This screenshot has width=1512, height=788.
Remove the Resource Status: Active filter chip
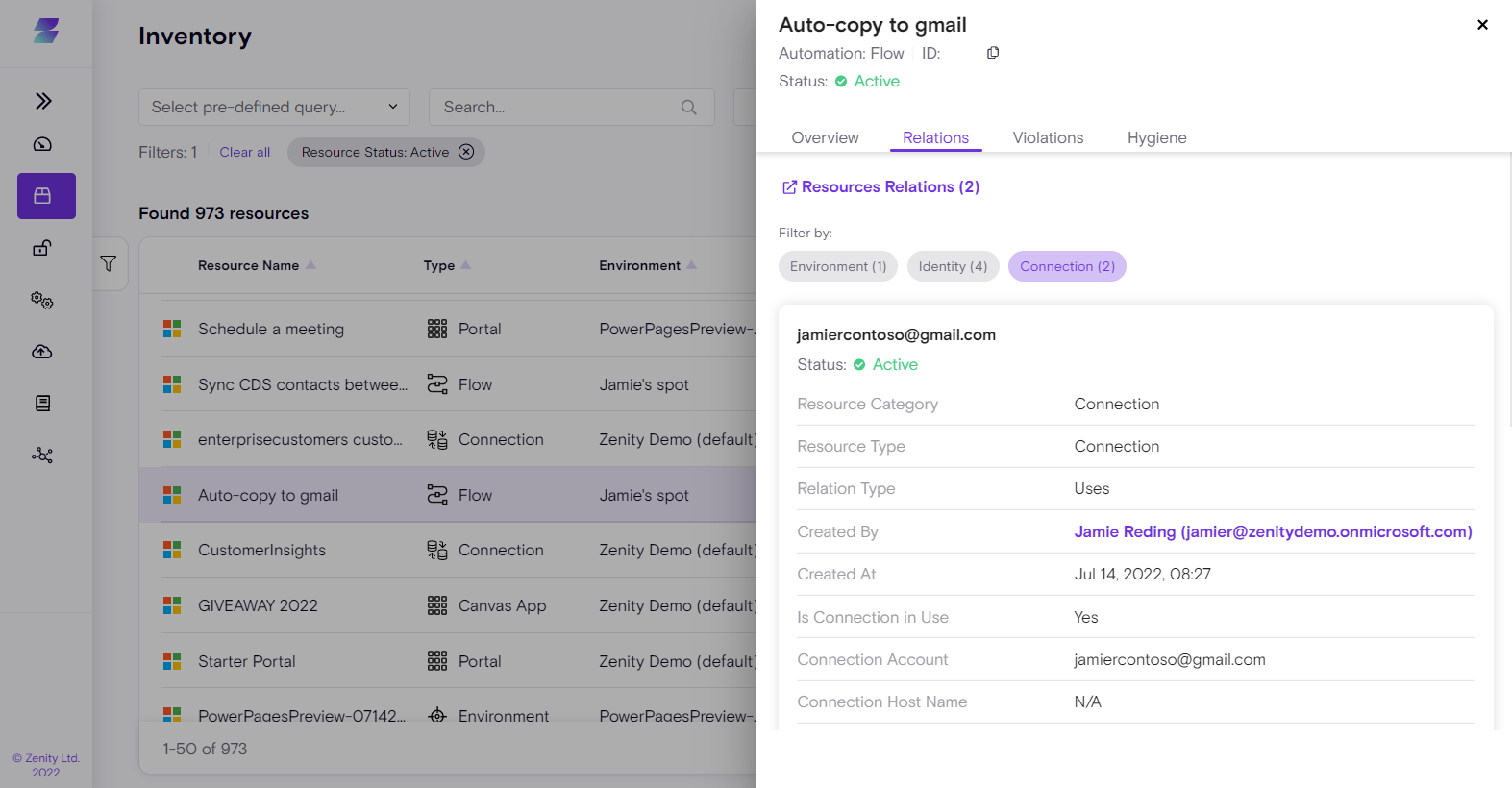[466, 152]
